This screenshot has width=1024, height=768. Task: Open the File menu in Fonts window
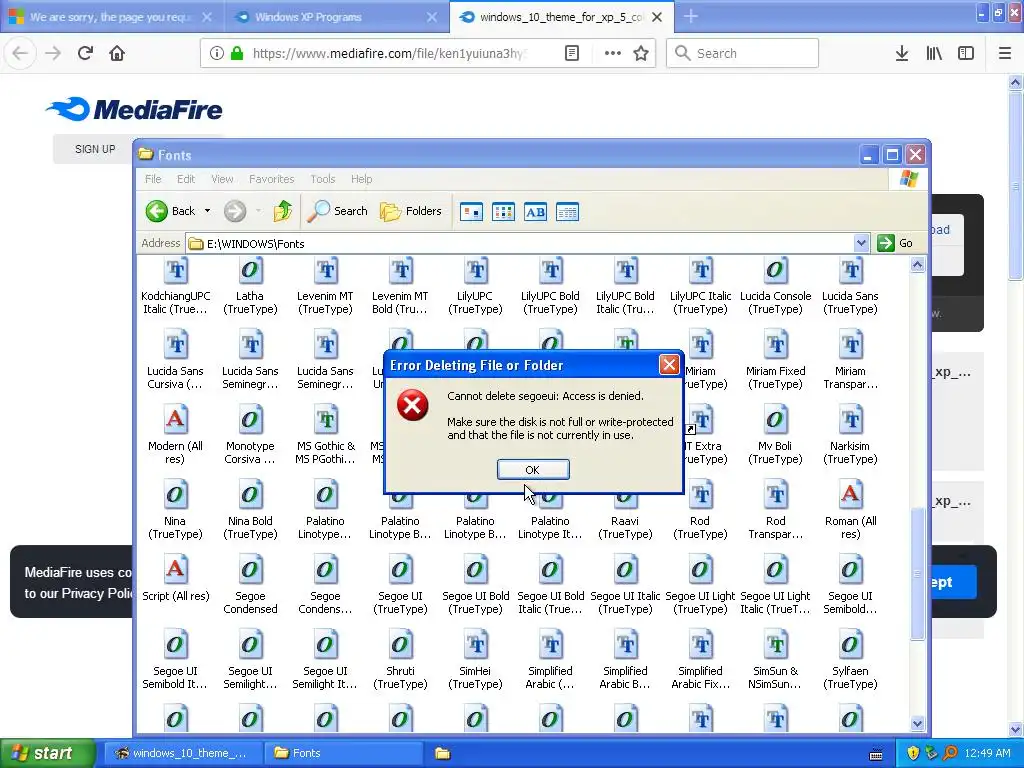(x=153, y=179)
